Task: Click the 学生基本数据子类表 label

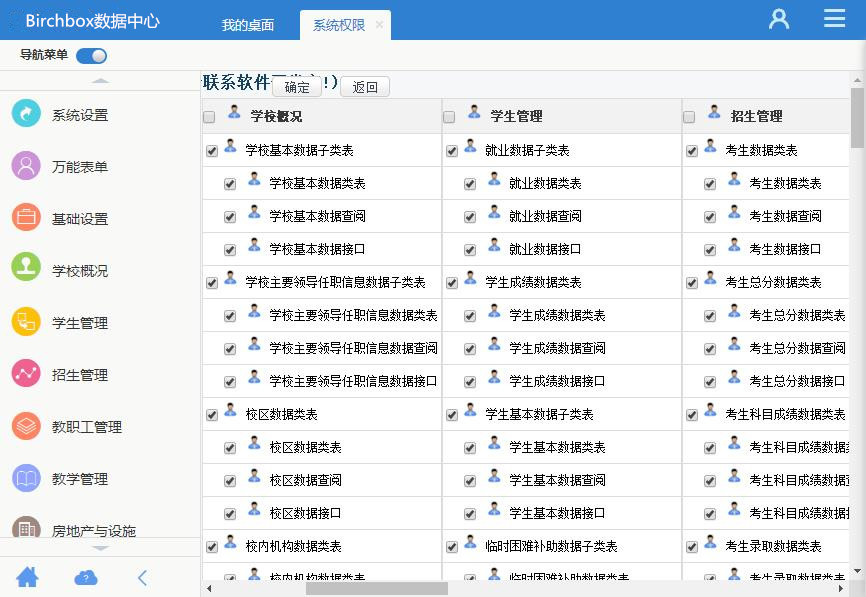Action: point(539,414)
